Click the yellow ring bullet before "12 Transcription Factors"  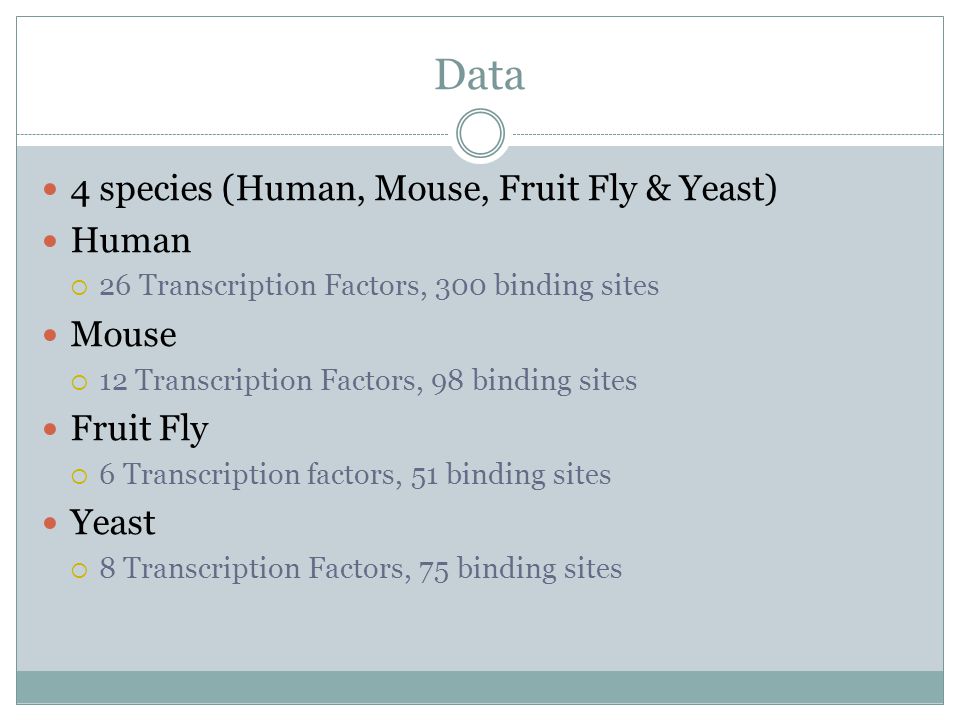[x=80, y=382]
